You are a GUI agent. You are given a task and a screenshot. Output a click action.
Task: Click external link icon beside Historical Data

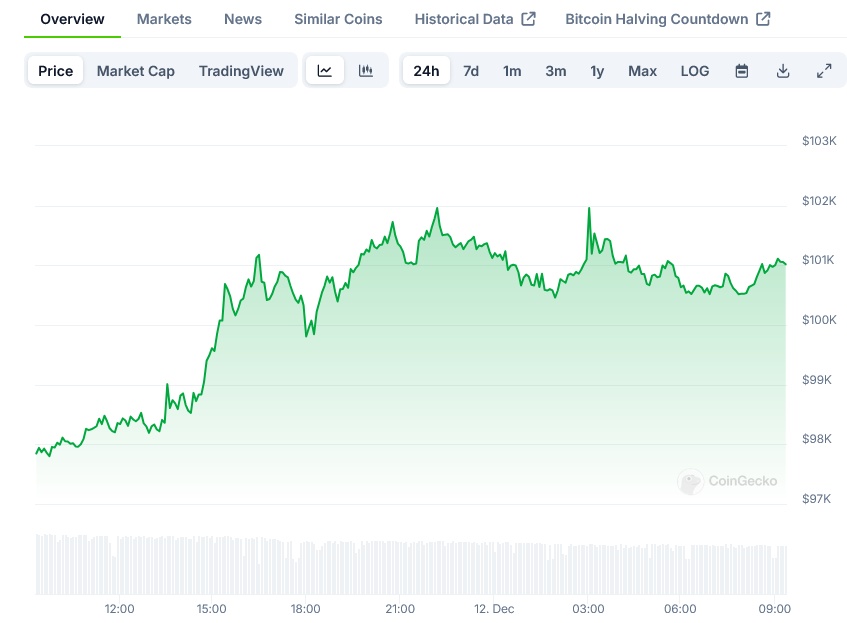[529, 19]
